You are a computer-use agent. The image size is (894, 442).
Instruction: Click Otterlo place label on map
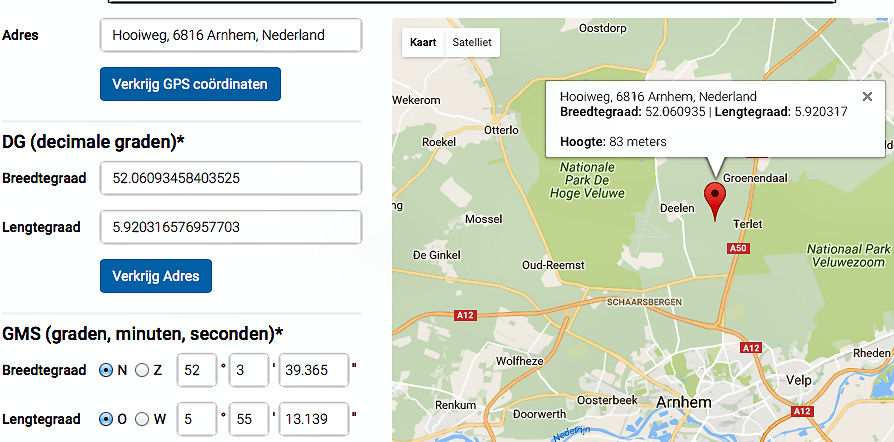coord(501,130)
